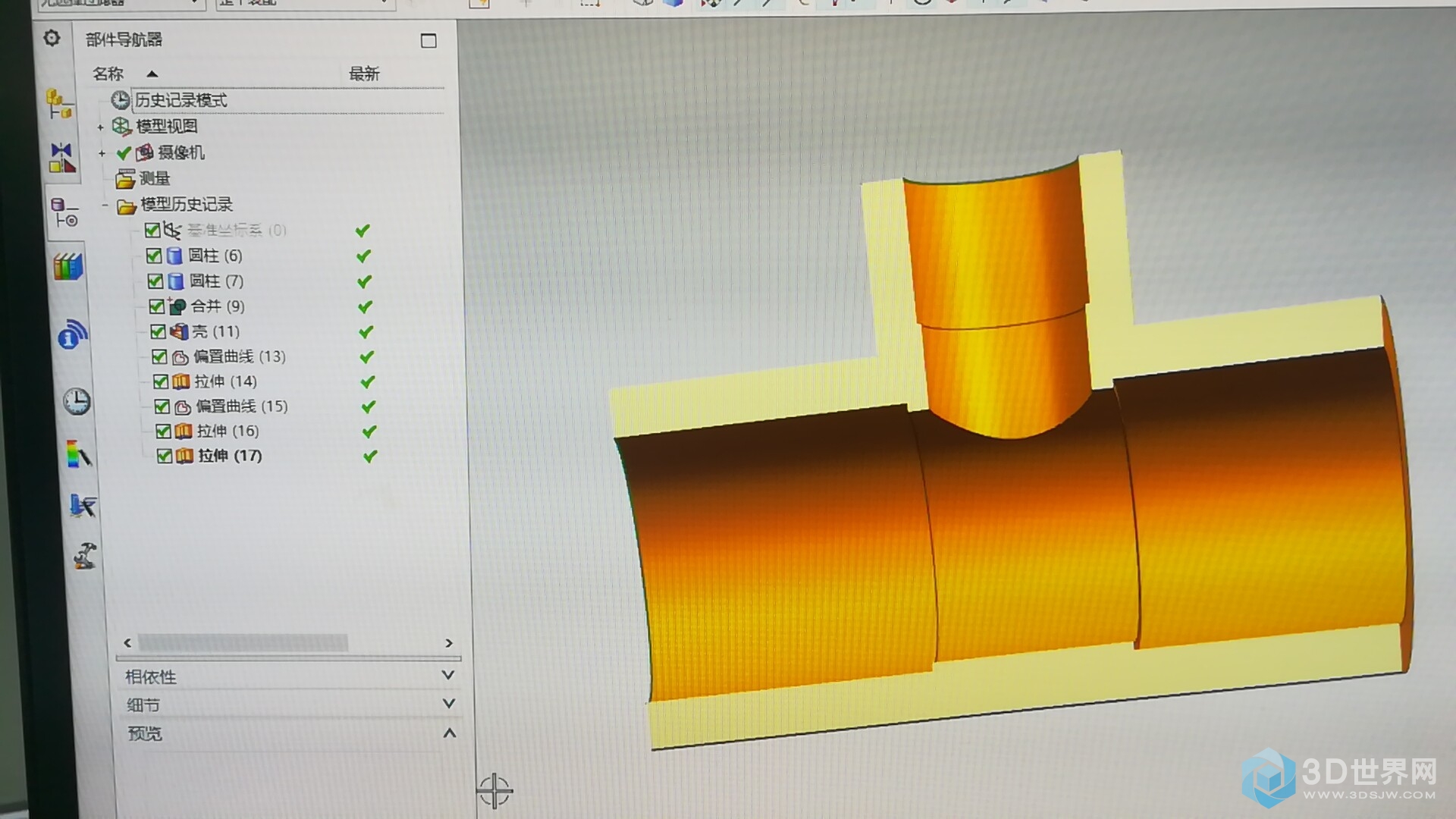
Task: Expand the 细节 section
Action: [289, 704]
